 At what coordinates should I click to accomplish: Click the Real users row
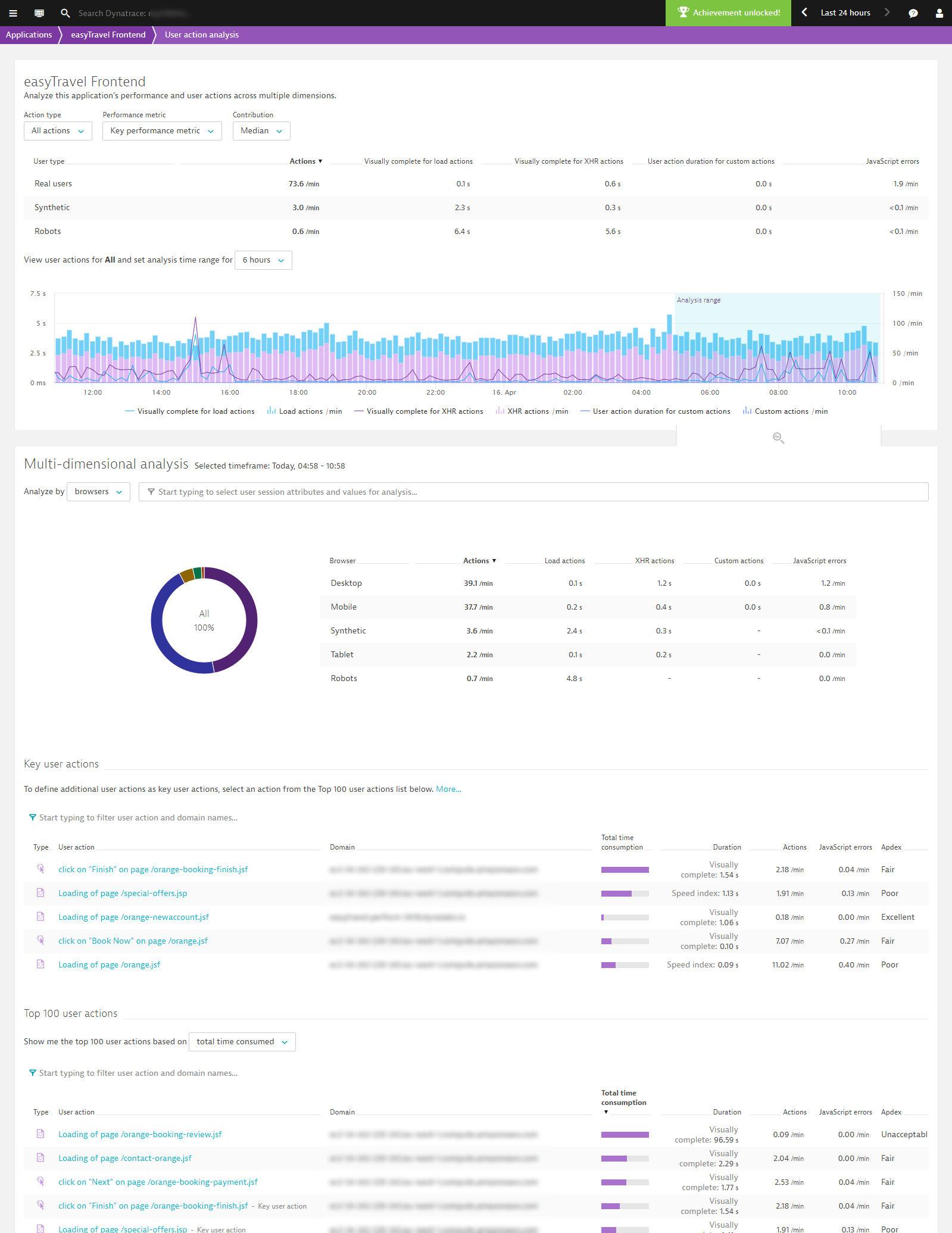pos(476,184)
